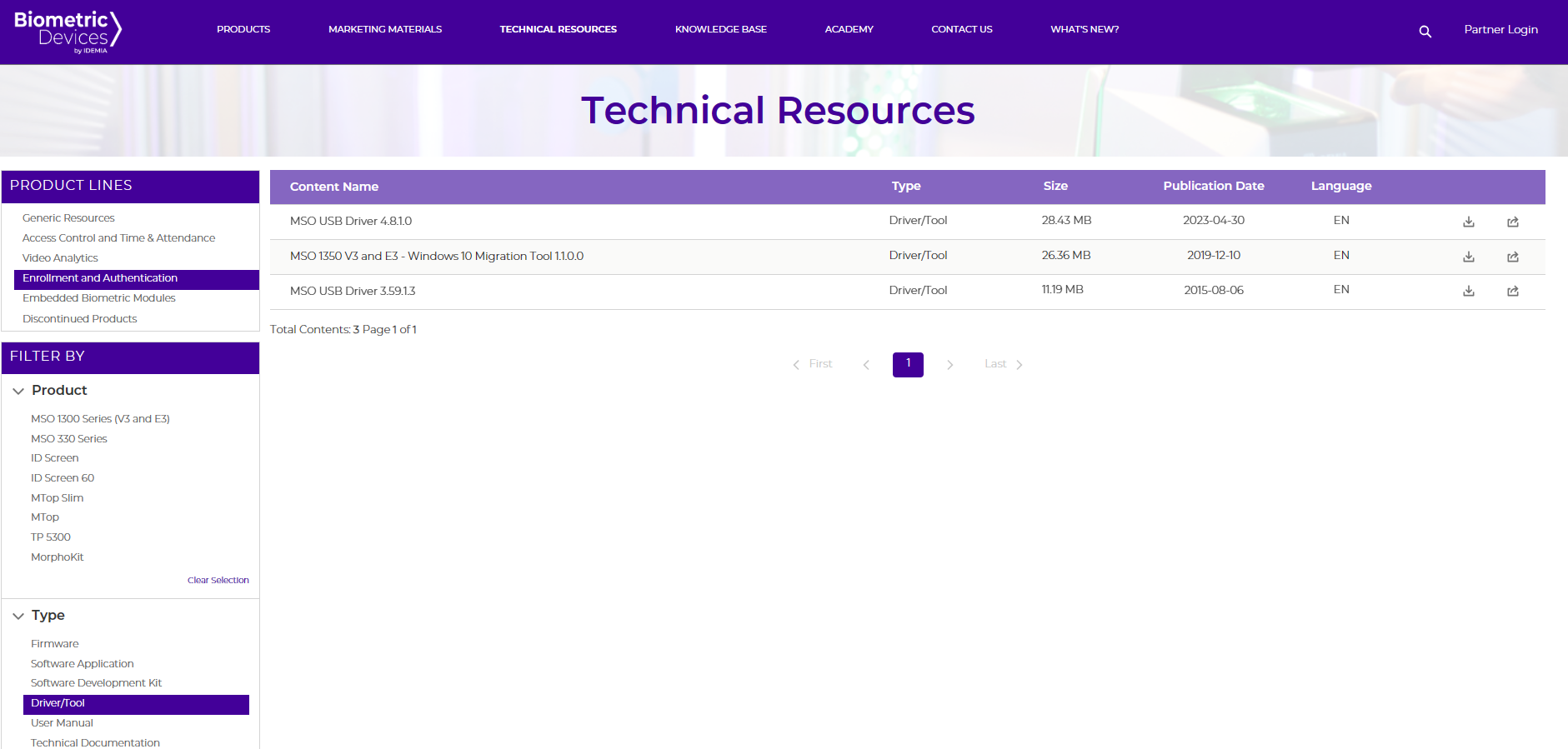Viewport: 1568px width, 749px height.
Task: Sort by Size column header
Action: [1055, 186]
